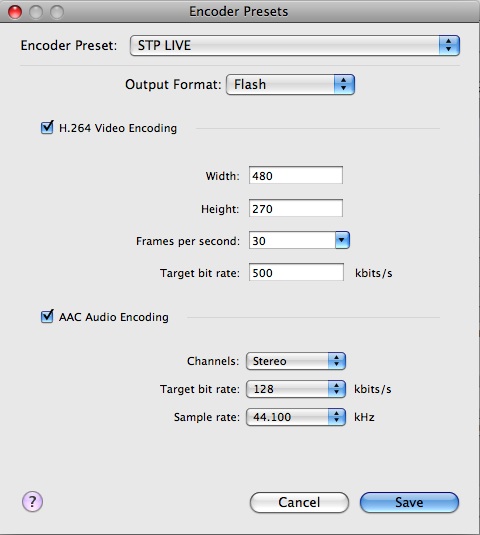480x535 pixels.
Task: Click the audio bit rate 128 arrows
Action: tap(337, 389)
